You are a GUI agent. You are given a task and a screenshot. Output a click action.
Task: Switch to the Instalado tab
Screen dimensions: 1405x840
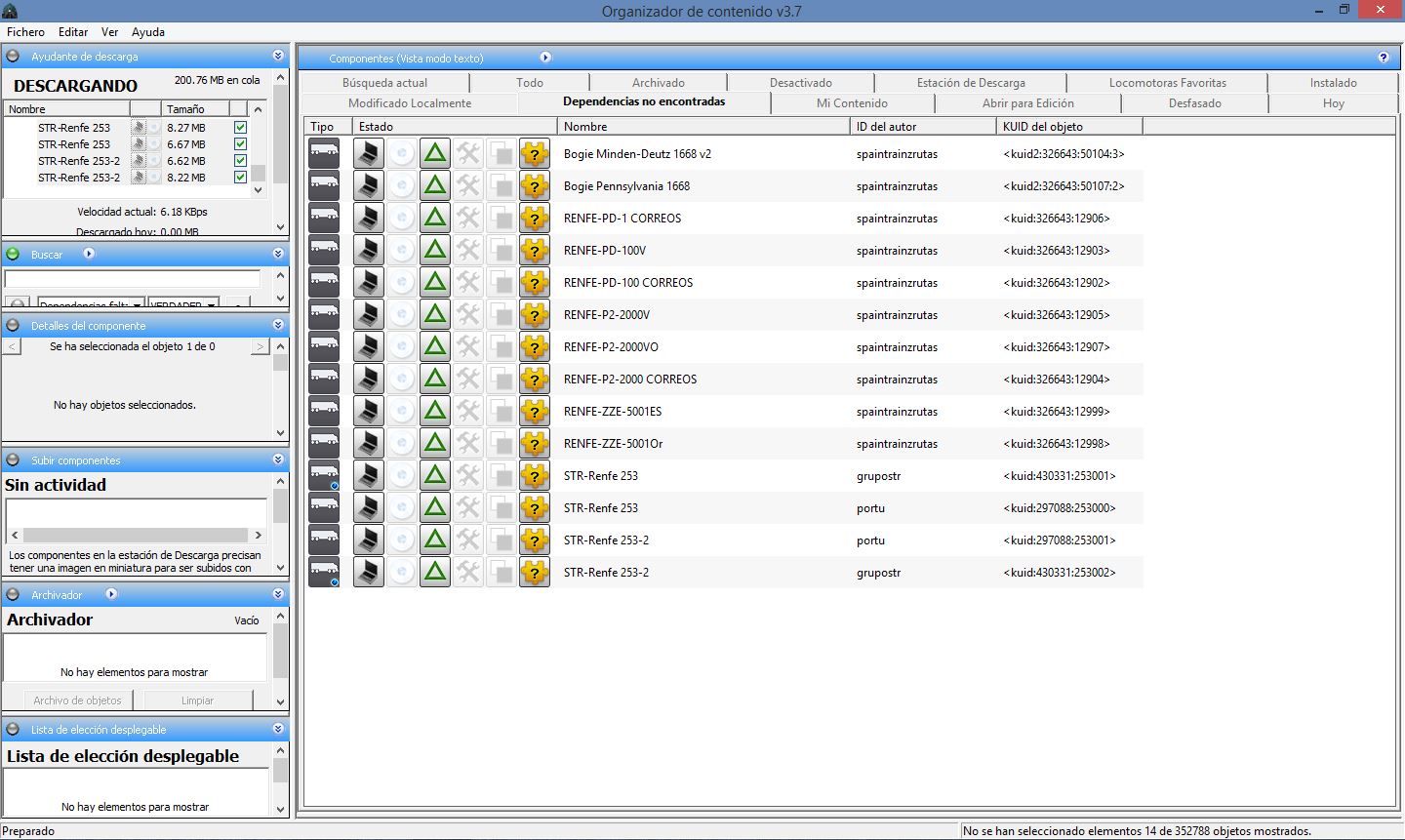tap(1333, 83)
